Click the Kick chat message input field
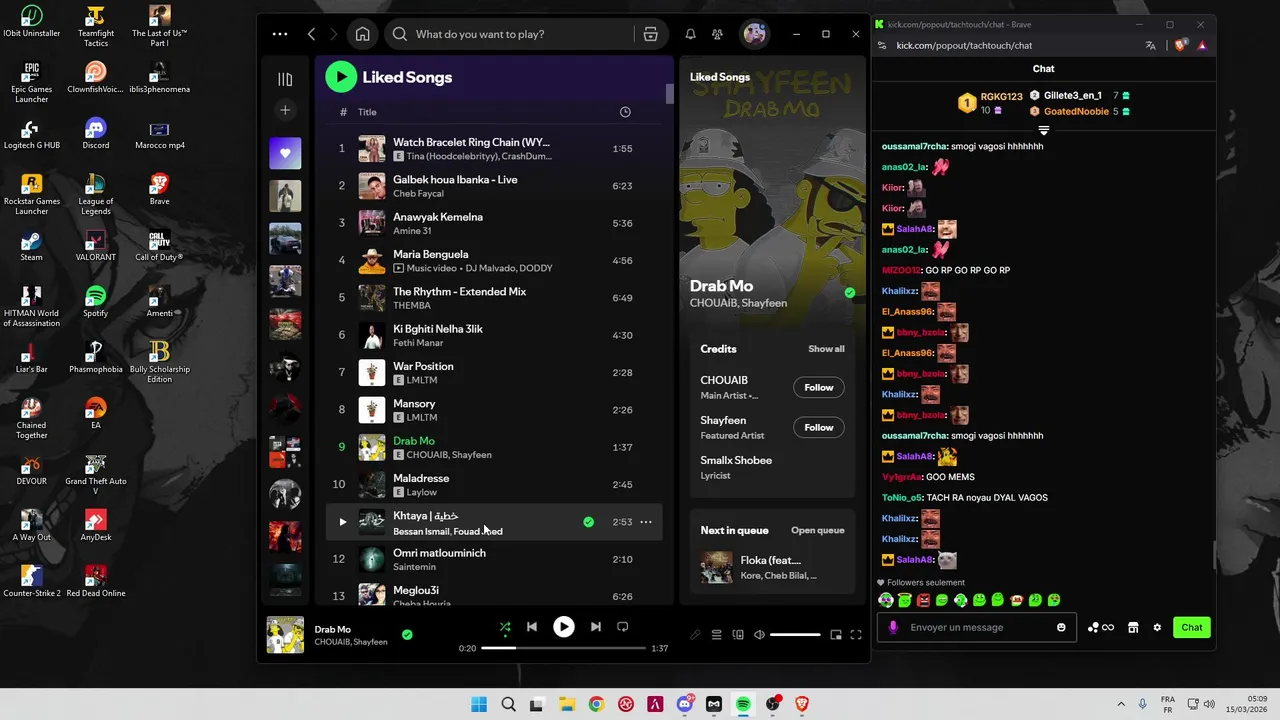Viewport: 1280px width, 720px height. pos(975,627)
